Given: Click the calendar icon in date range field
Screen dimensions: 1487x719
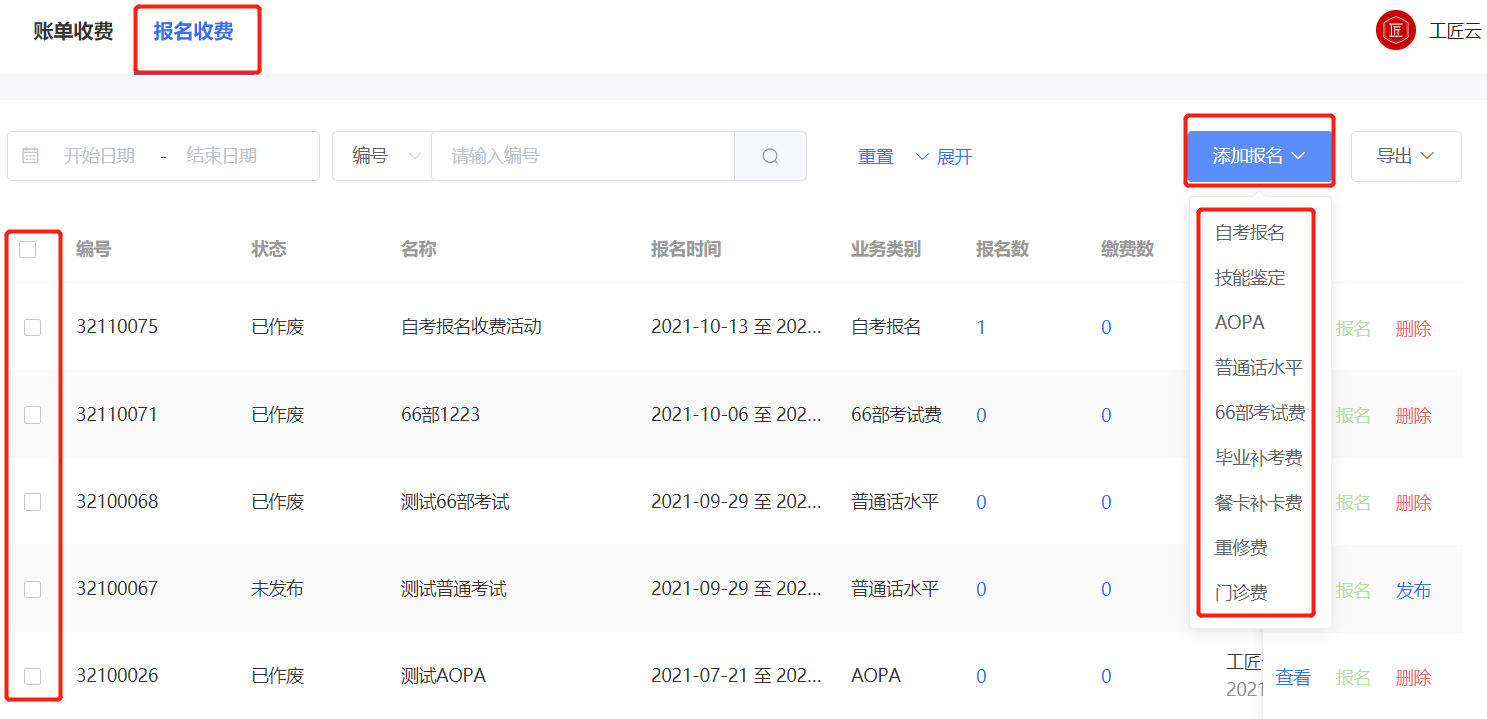Looking at the screenshot, I should pos(31,156).
